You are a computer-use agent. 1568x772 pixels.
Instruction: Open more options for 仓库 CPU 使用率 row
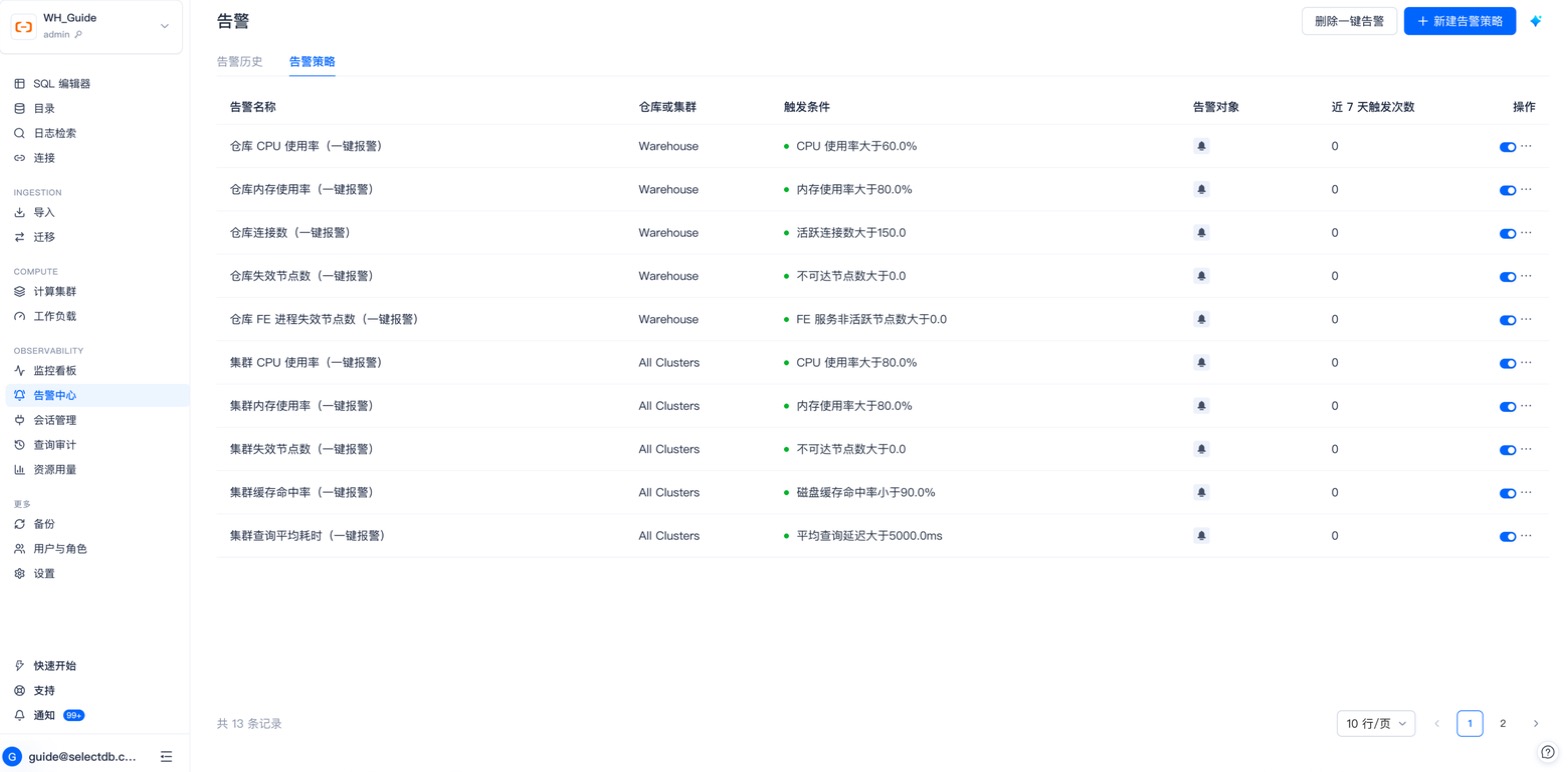[x=1526, y=146]
